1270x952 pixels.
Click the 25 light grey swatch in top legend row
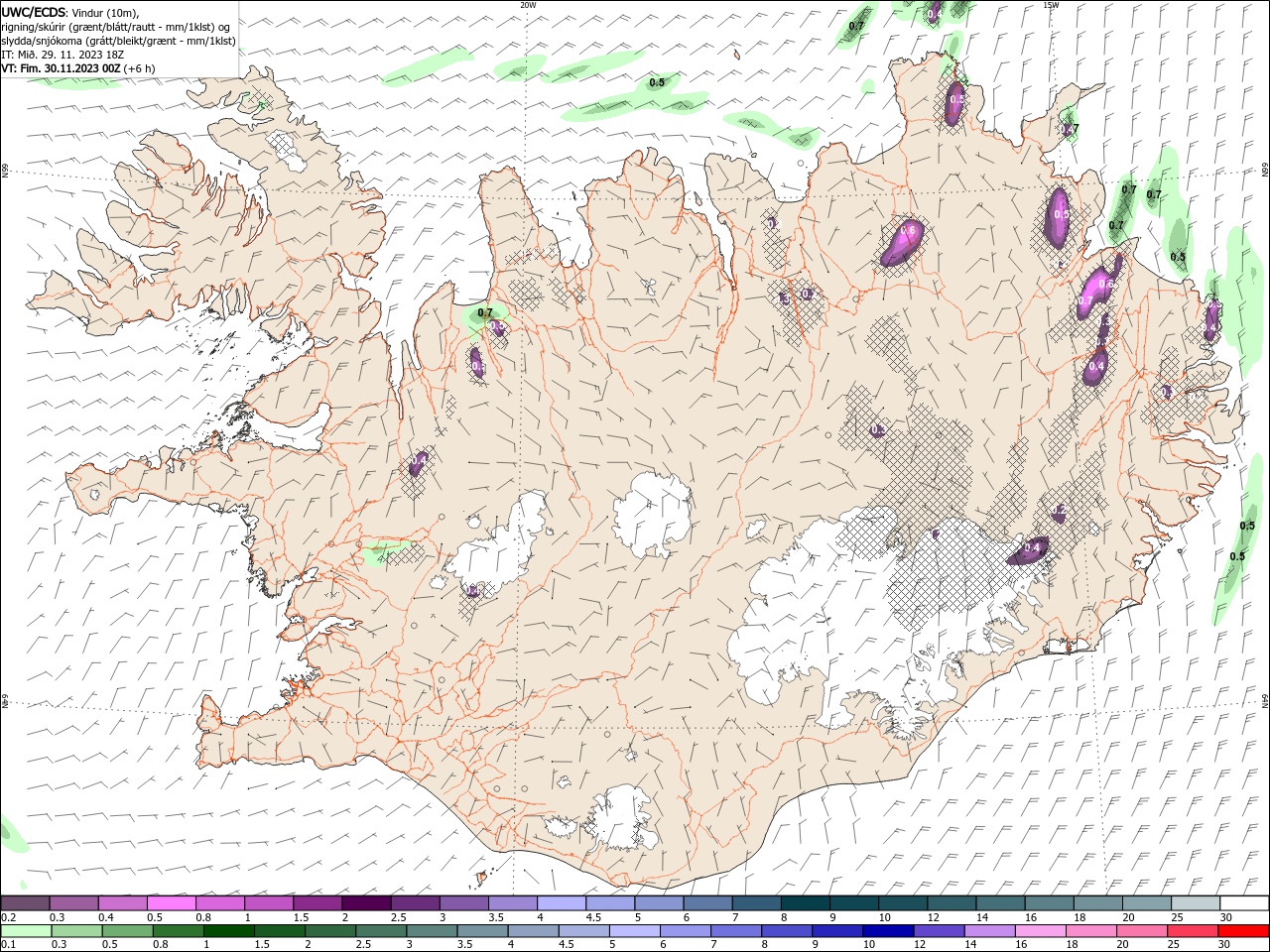point(1197,903)
